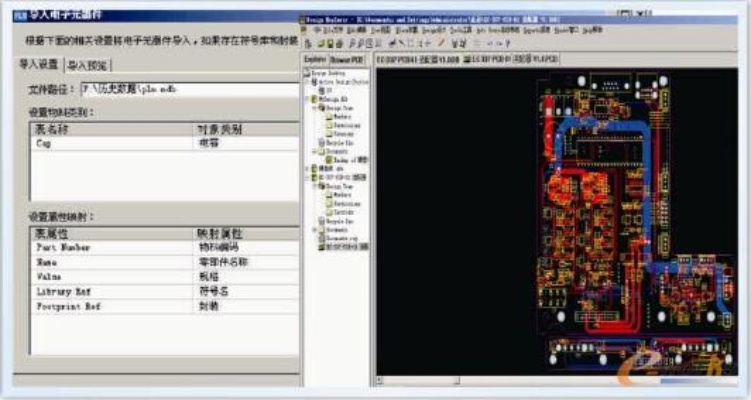
Task: Select the Cap row in table list
Action: (x=165, y=143)
